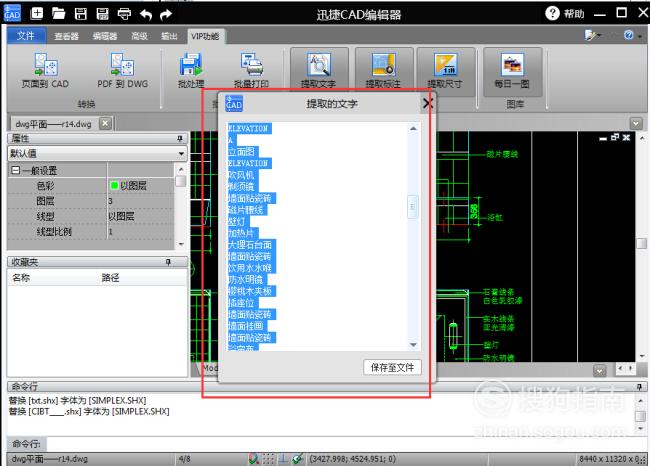The height and width of the screenshot is (466, 650).
Task: Open the 文件 menu tab
Action: [x=26, y=36]
